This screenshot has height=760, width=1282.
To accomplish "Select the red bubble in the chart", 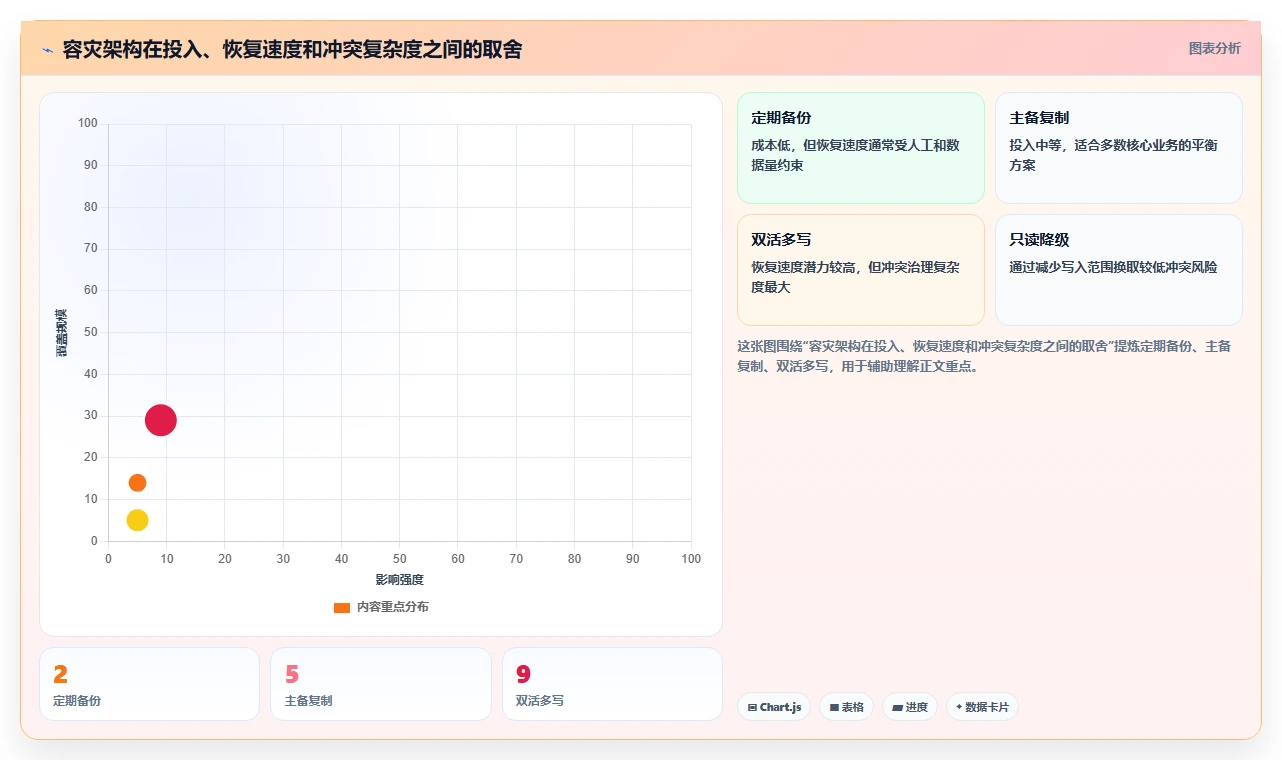I will (160, 420).
